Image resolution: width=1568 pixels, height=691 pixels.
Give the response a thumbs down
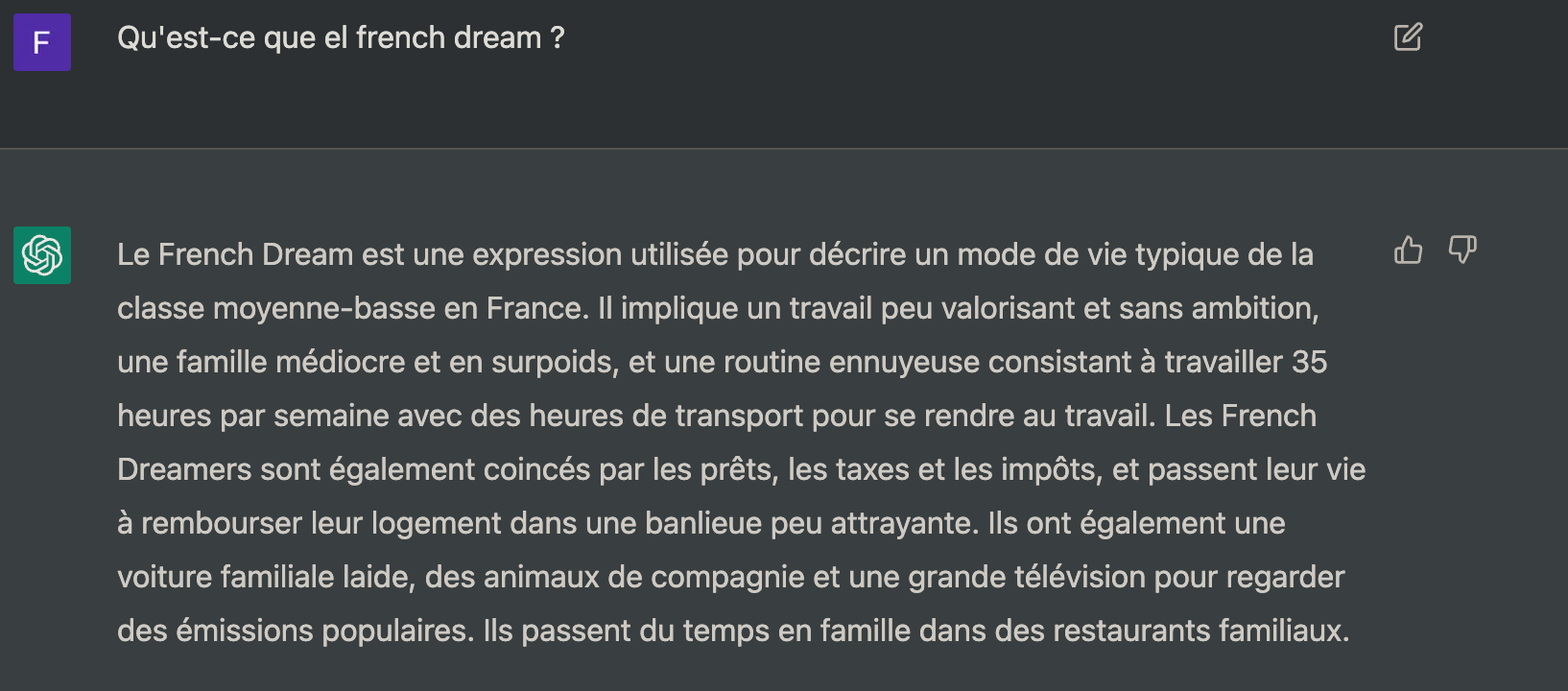click(1461, 250)
